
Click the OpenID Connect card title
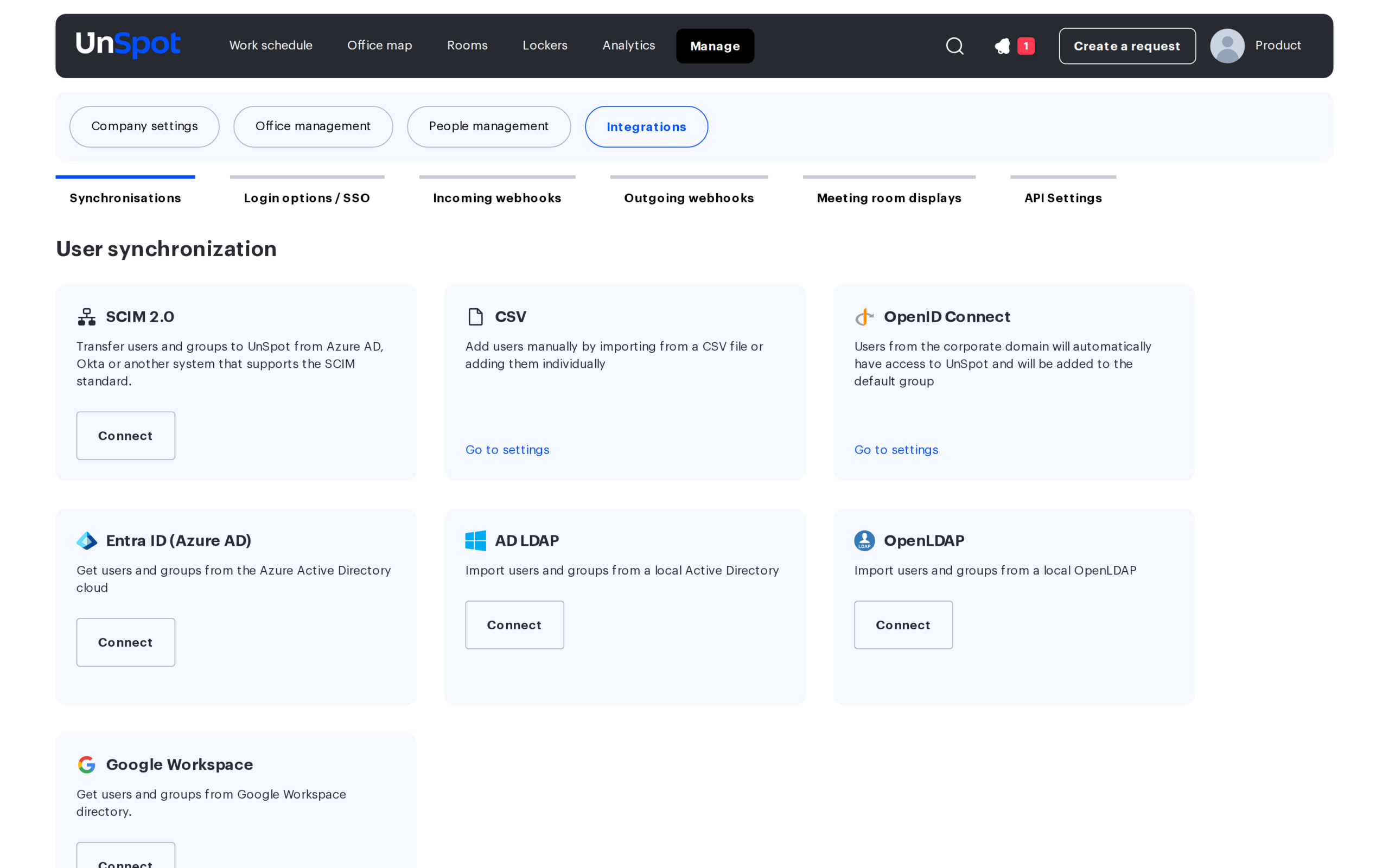947,317
